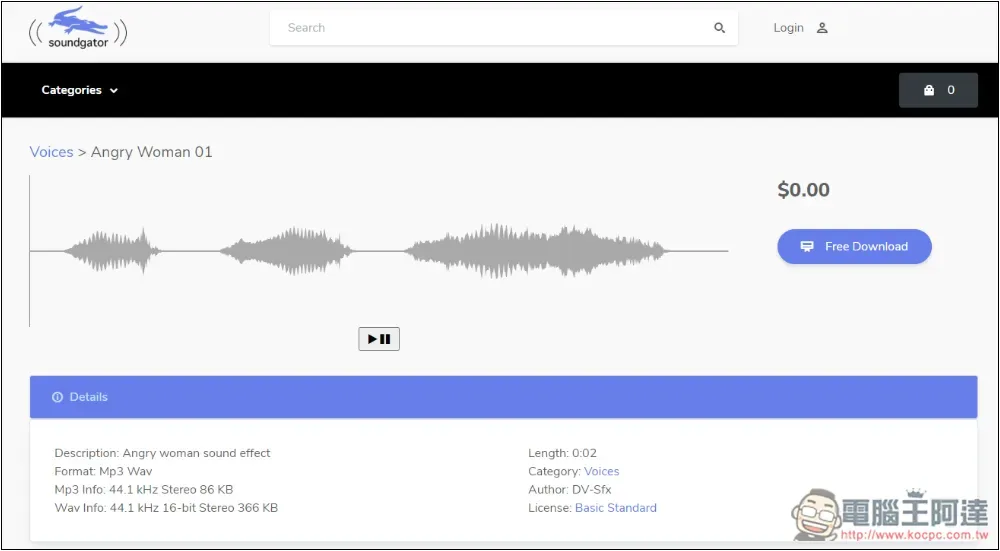Click the "Angry Woman 01" breadcrumb title

point(152,152)
